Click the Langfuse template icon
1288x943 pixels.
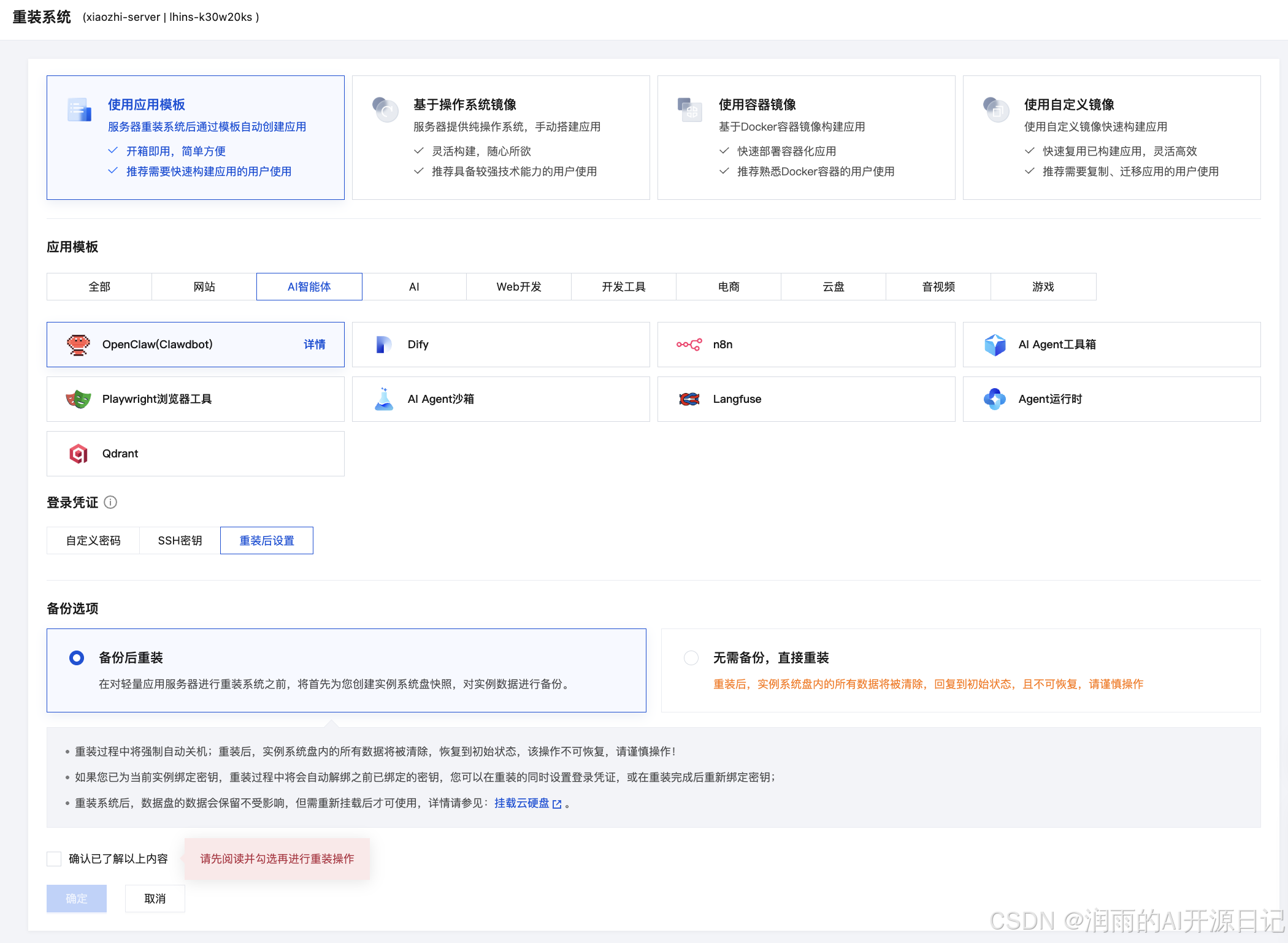689,399
